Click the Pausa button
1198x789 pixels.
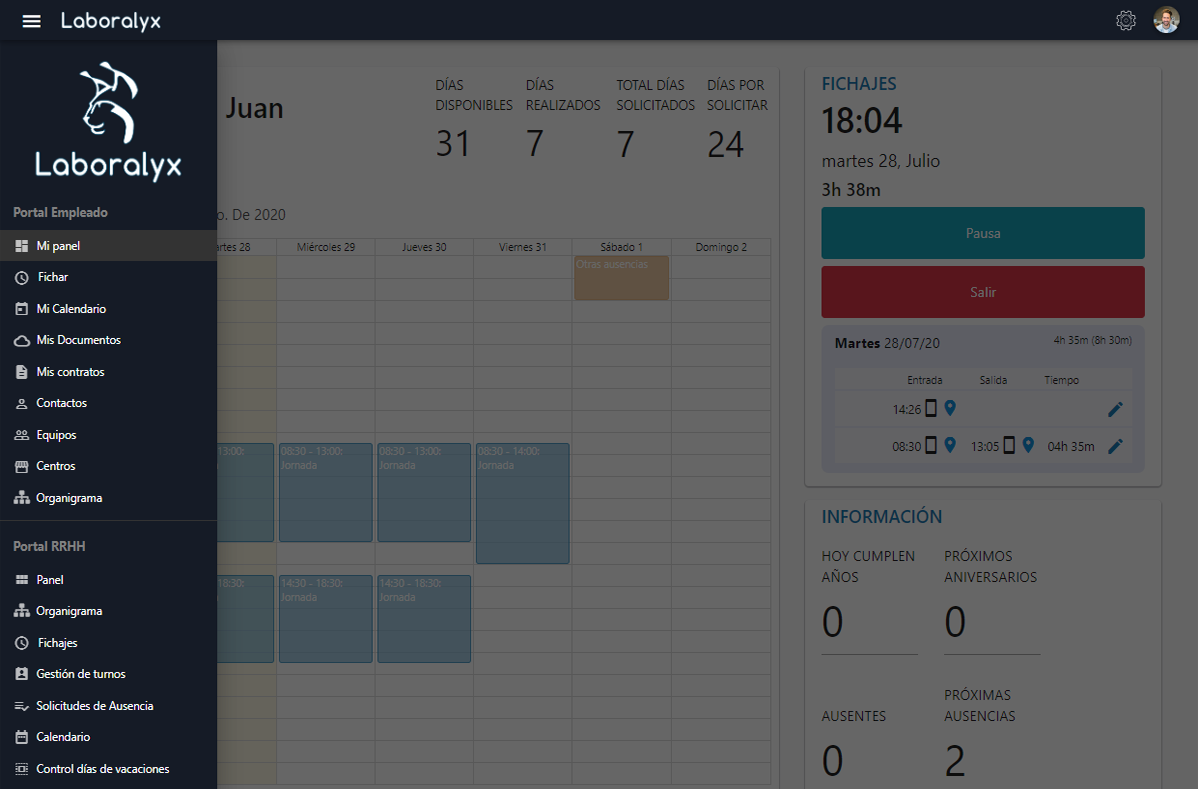tap(983, 233)
